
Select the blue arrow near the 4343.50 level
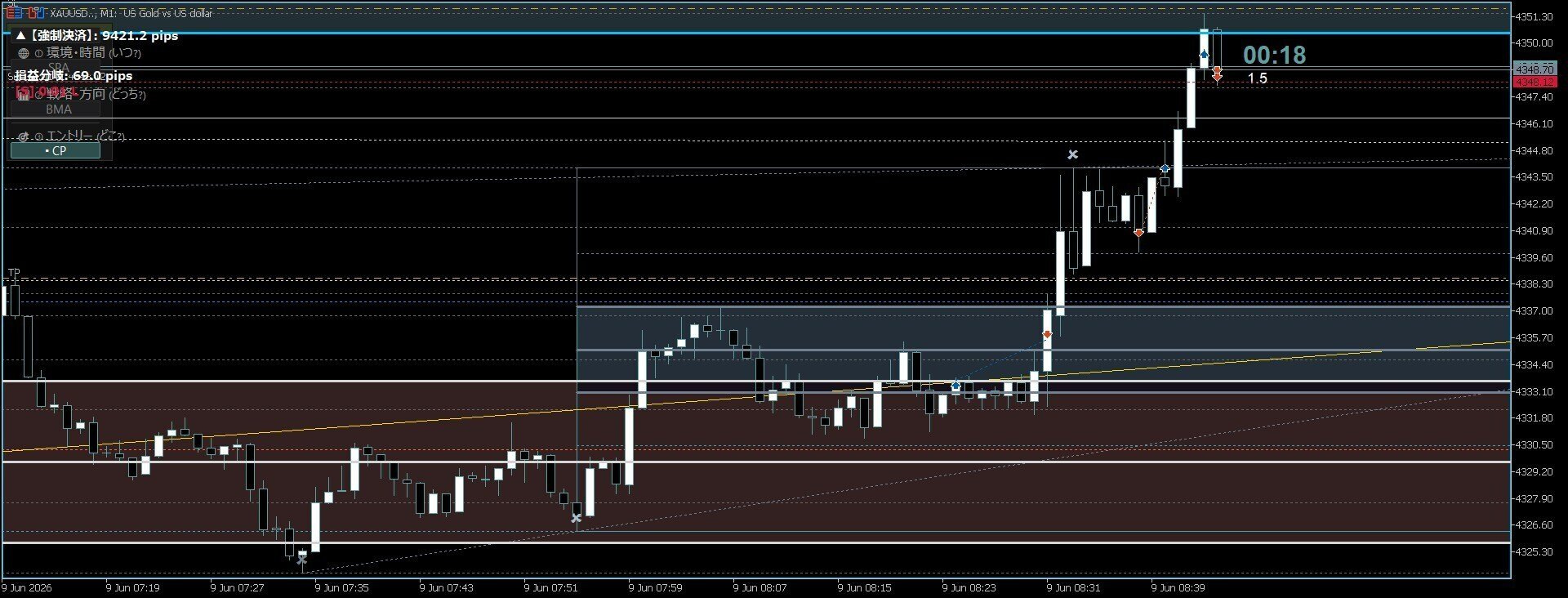1165,168
